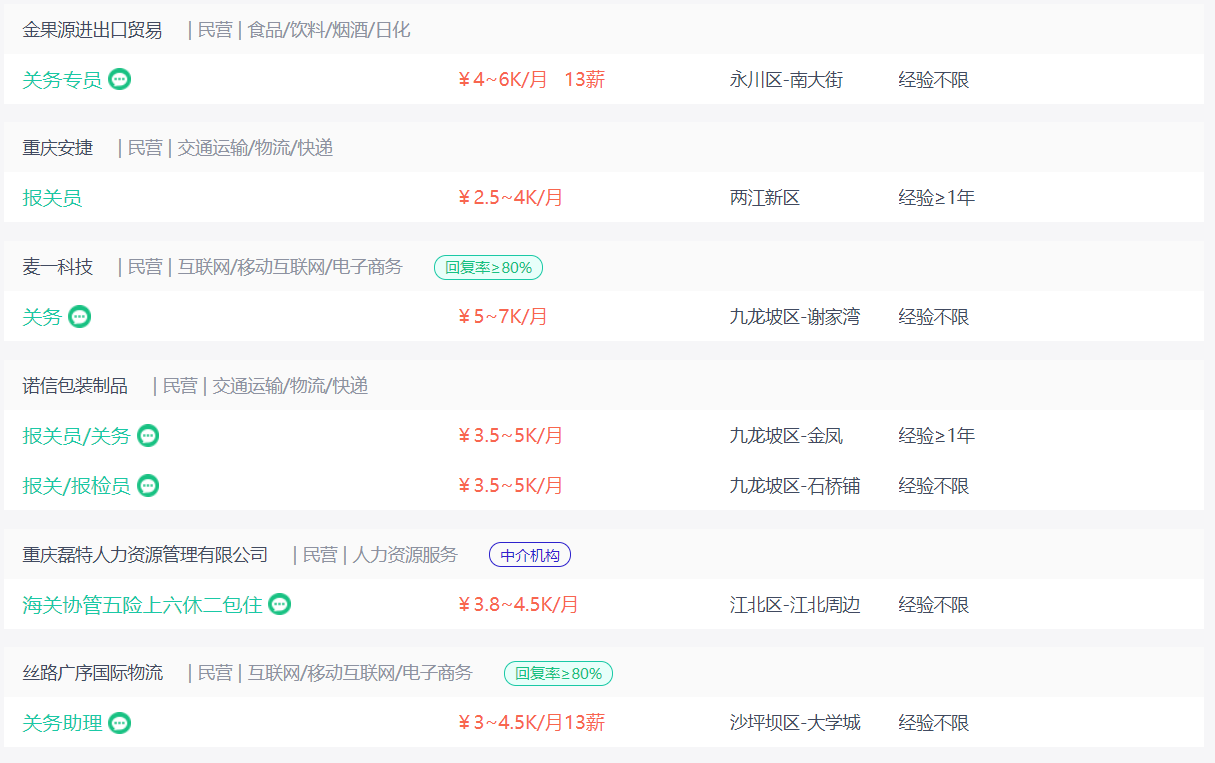Open company 重庆安捷 profile
The width and height of the screenshot is (1215, 763).
coord(57,148)
